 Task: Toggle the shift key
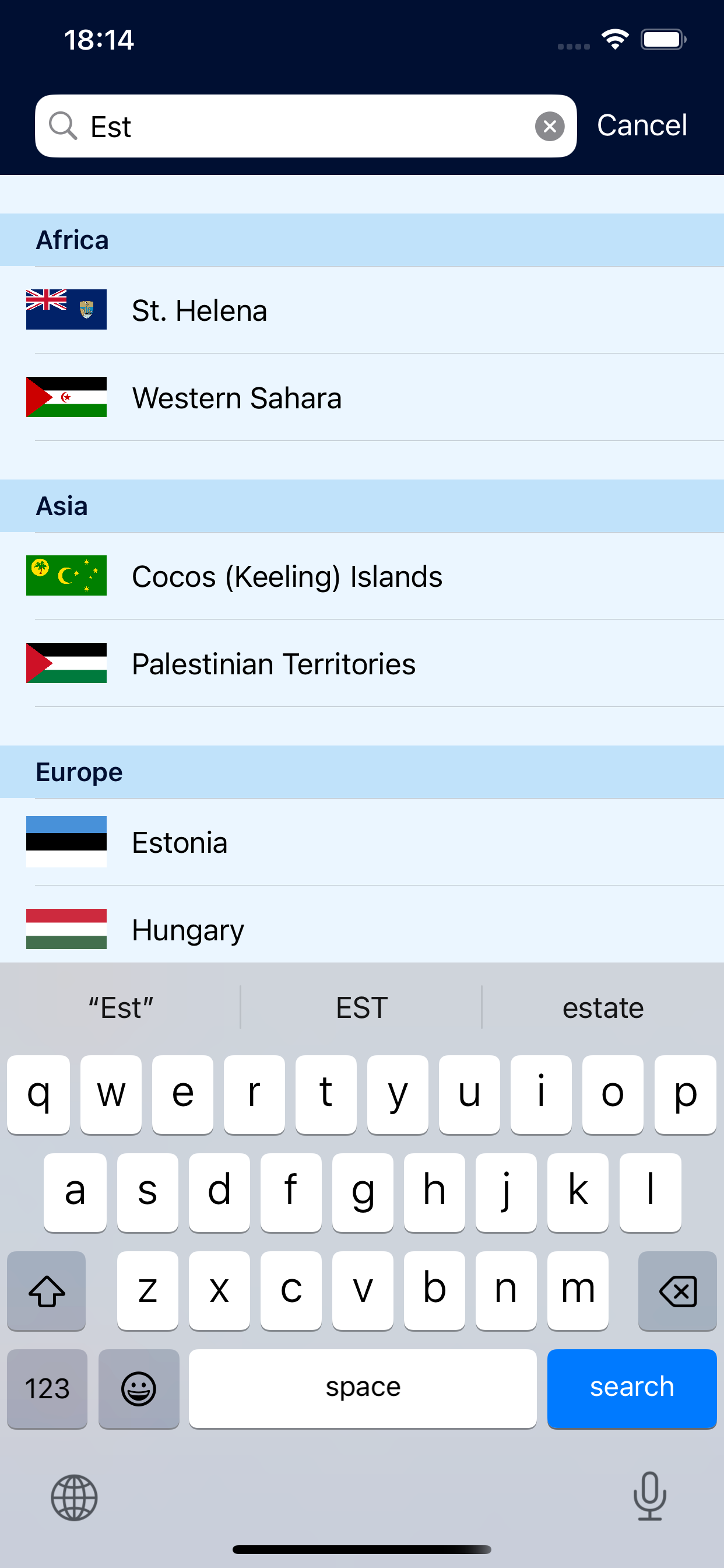(47, 1290)
